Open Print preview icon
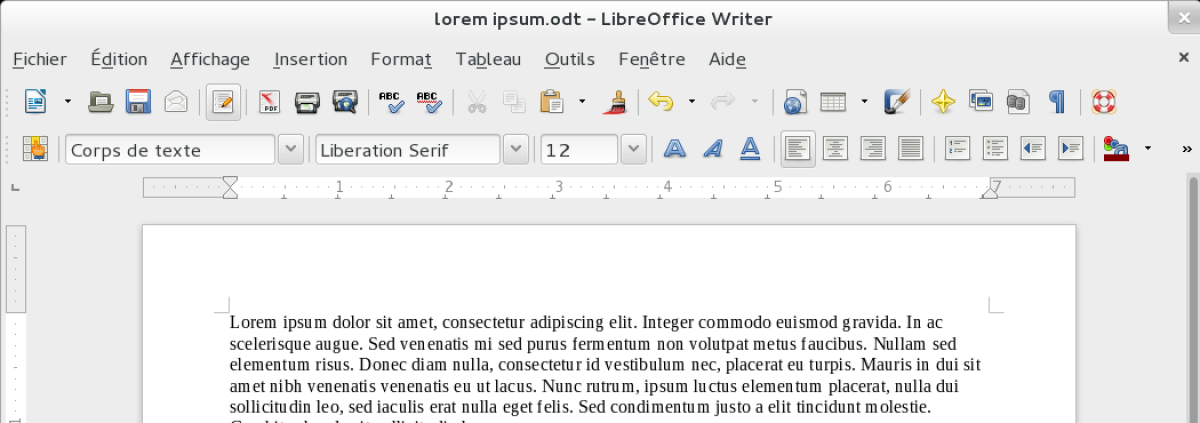This screenshot has height=423, width=1200. [x=345, y=101]
